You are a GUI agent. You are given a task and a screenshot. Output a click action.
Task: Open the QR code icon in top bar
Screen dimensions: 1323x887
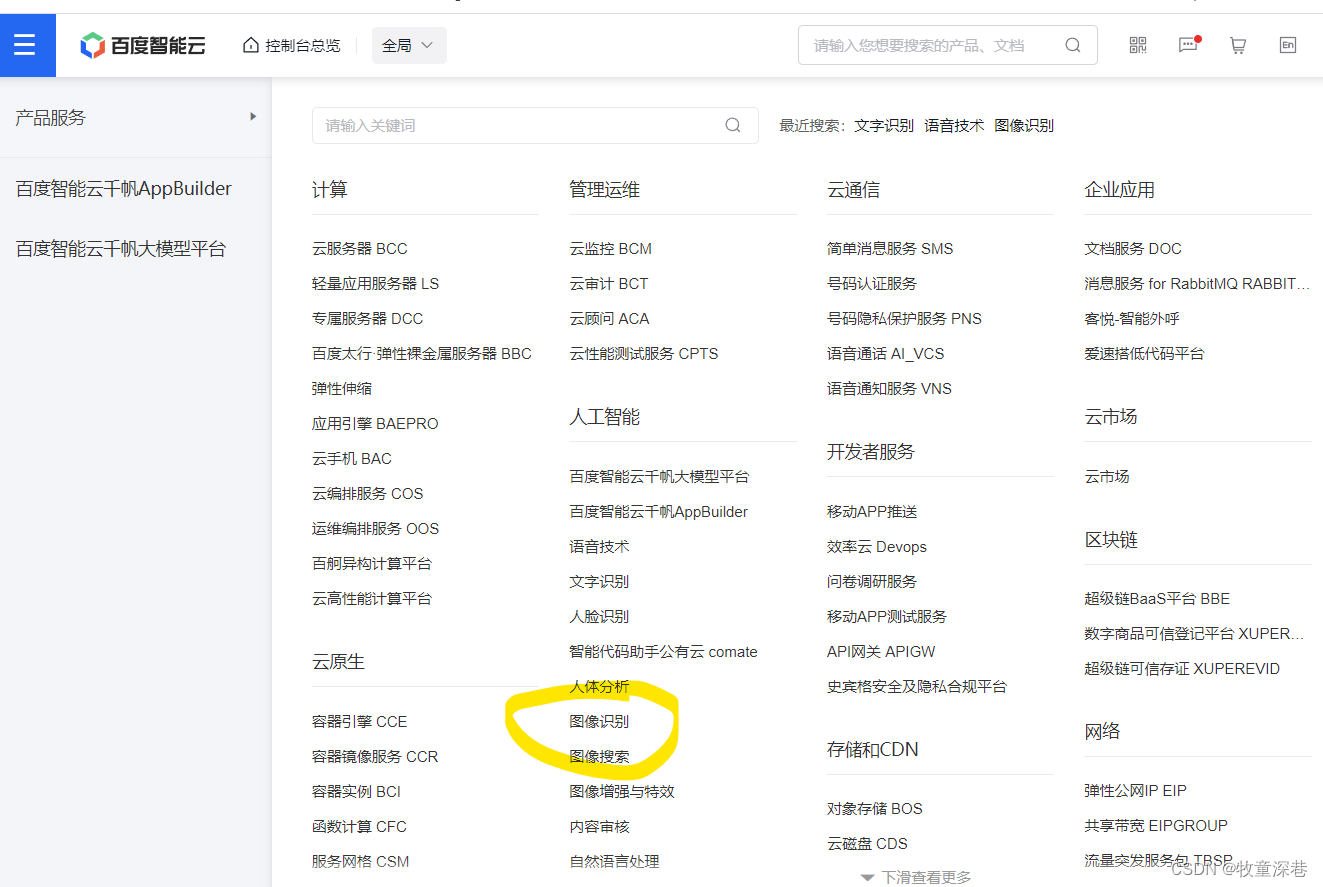tap(1137, 45)
